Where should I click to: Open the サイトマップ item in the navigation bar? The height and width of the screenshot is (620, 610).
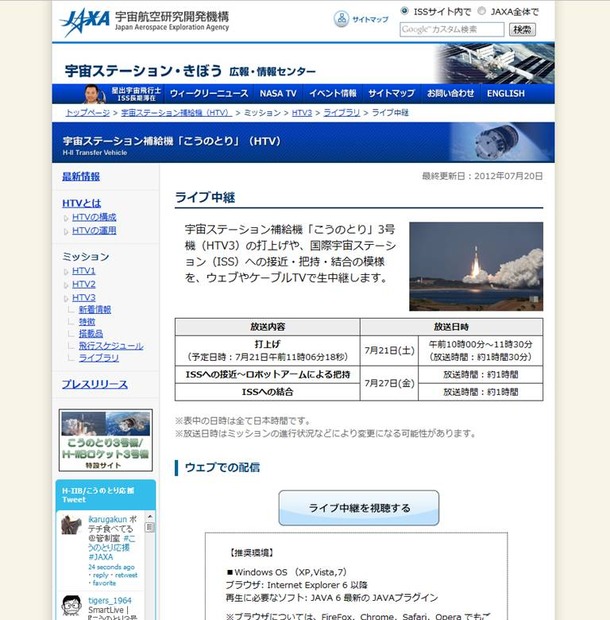tap(391, 94)
